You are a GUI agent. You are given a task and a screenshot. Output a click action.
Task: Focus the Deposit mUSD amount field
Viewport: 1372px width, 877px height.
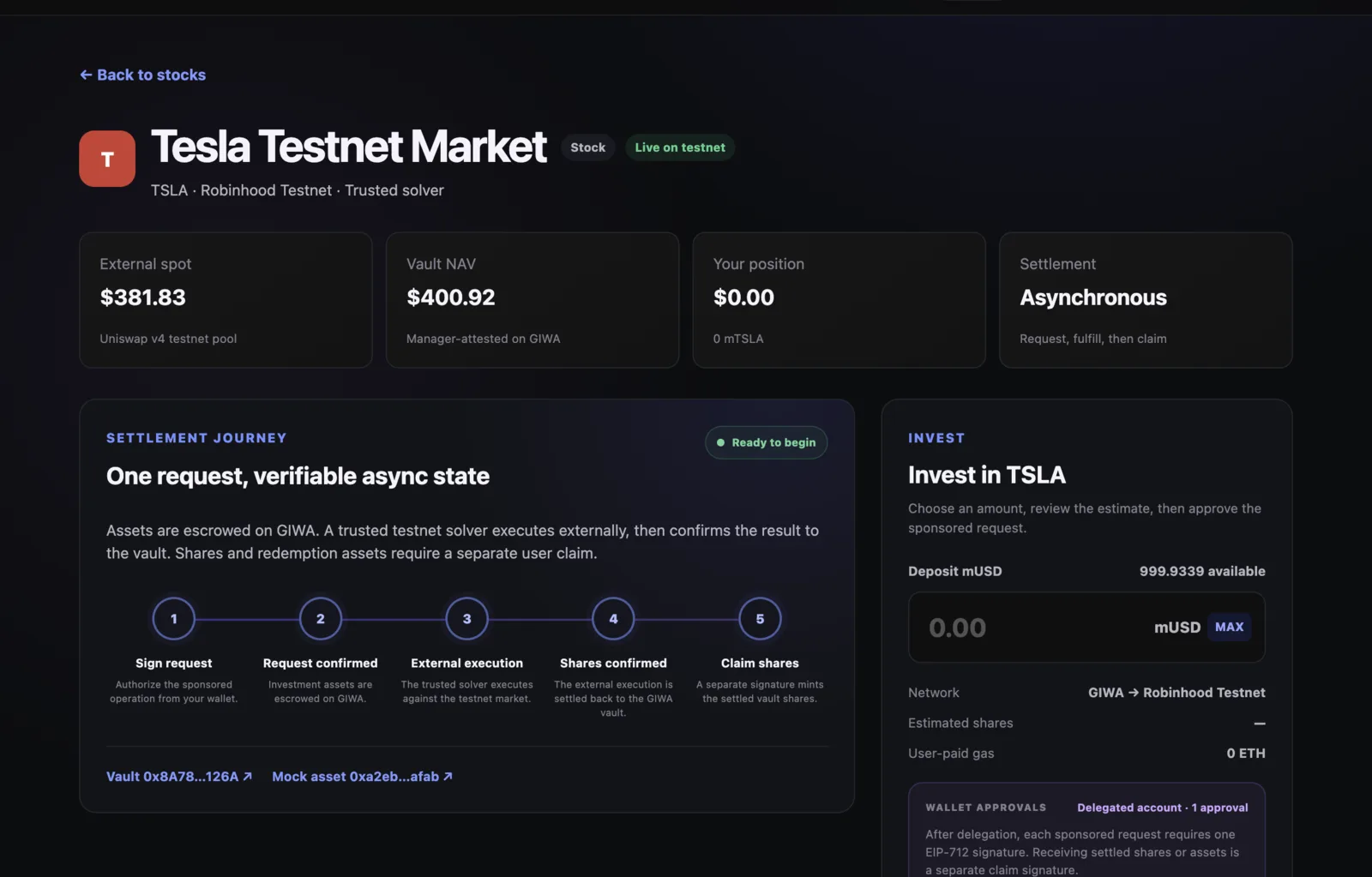(1086, 628)
